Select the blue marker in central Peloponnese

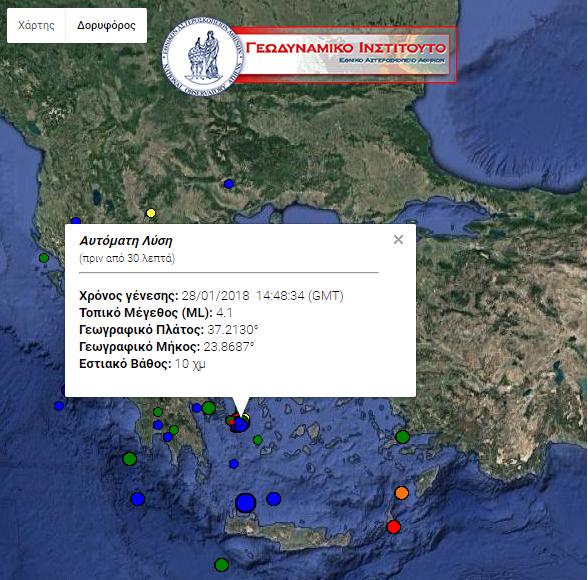click(x=158, y=425)
